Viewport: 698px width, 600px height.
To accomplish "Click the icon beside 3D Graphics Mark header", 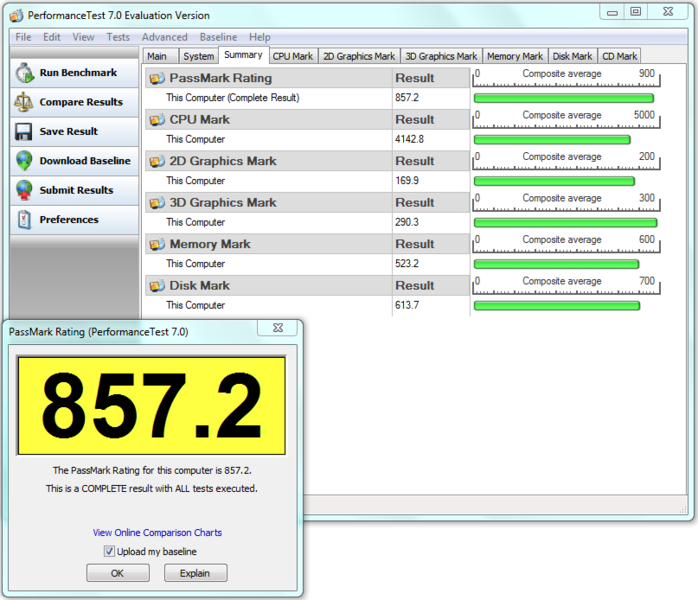I will [x=157, y=203].
